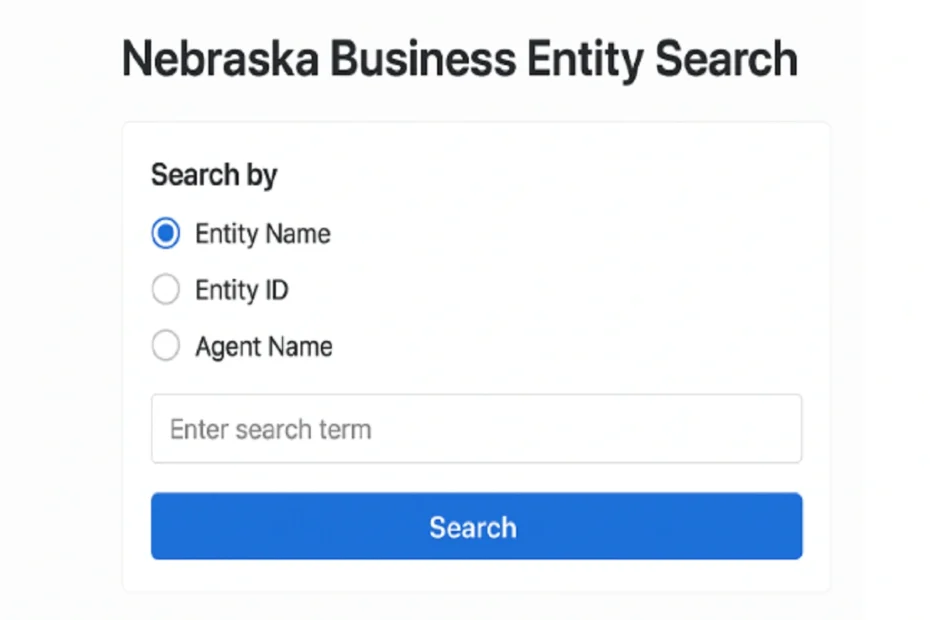Click the "Agent Name" label text
This screenshot has height=620, width=930.
pos(263,347)
